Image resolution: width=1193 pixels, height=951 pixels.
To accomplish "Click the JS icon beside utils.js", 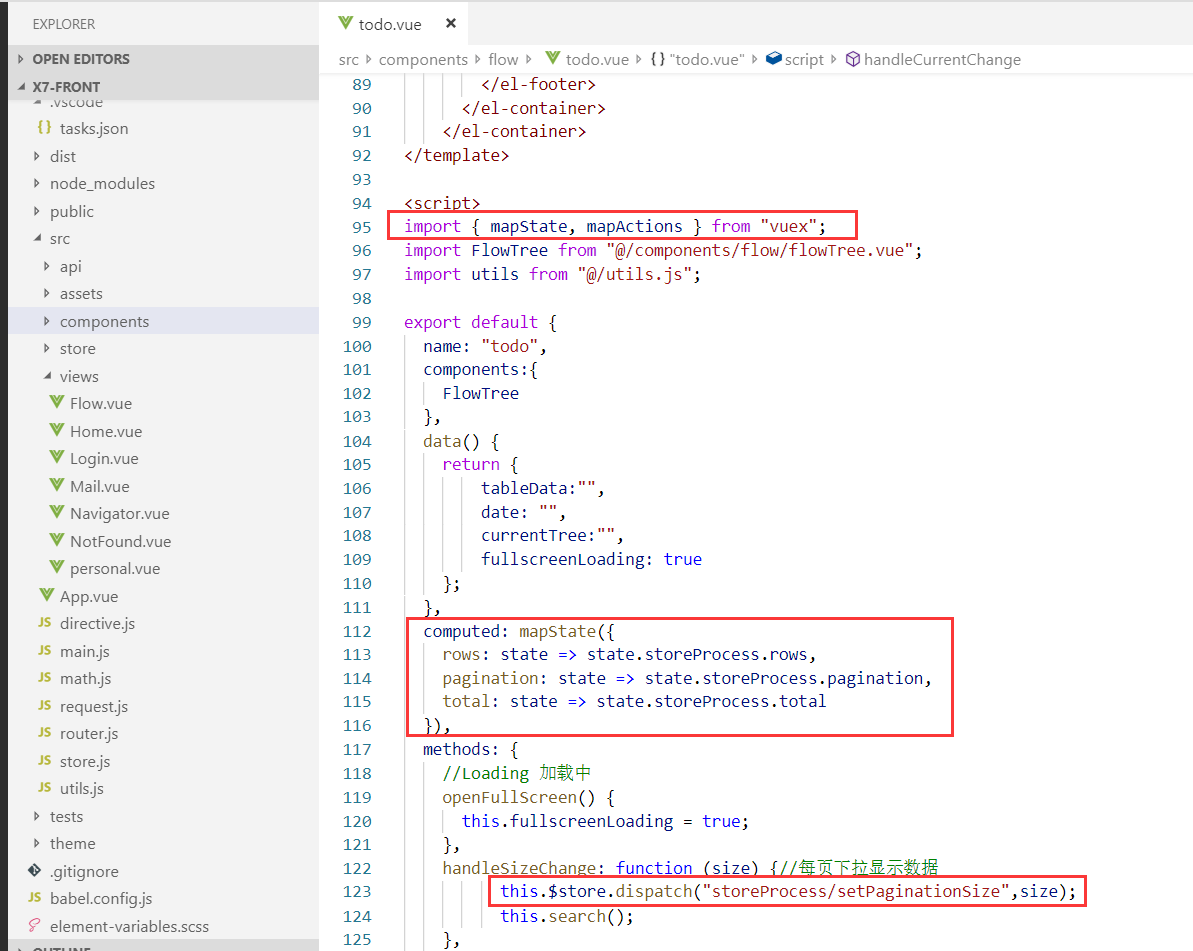I will 44,787.
